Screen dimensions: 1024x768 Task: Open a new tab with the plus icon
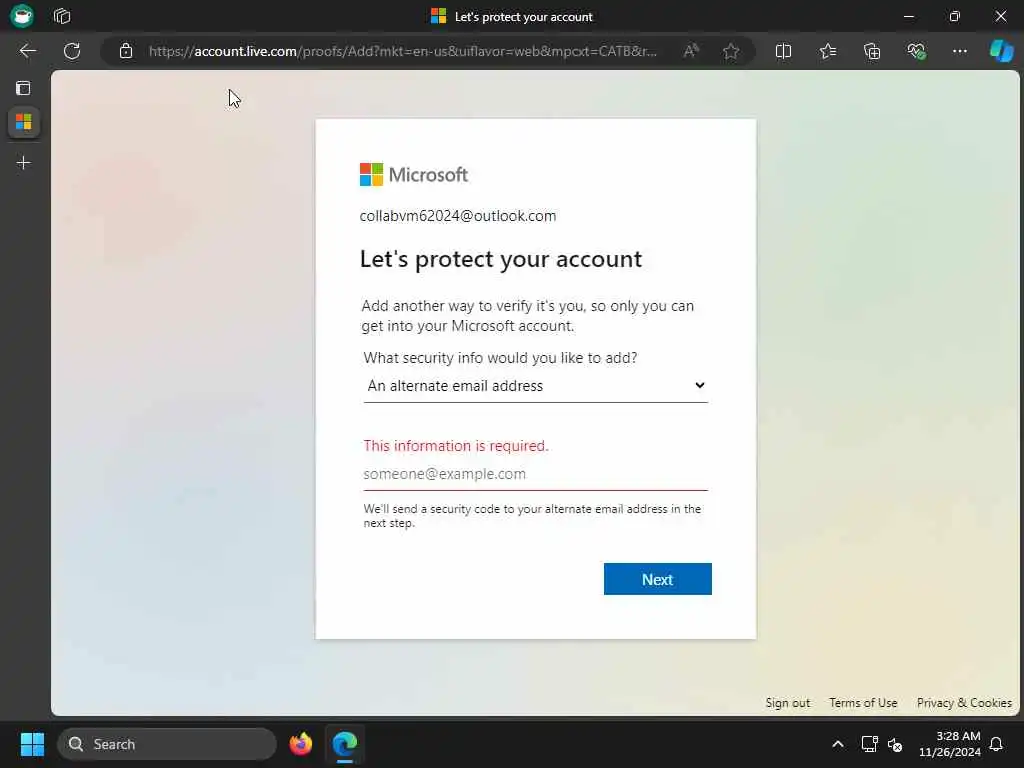click(x=24, y=163)
